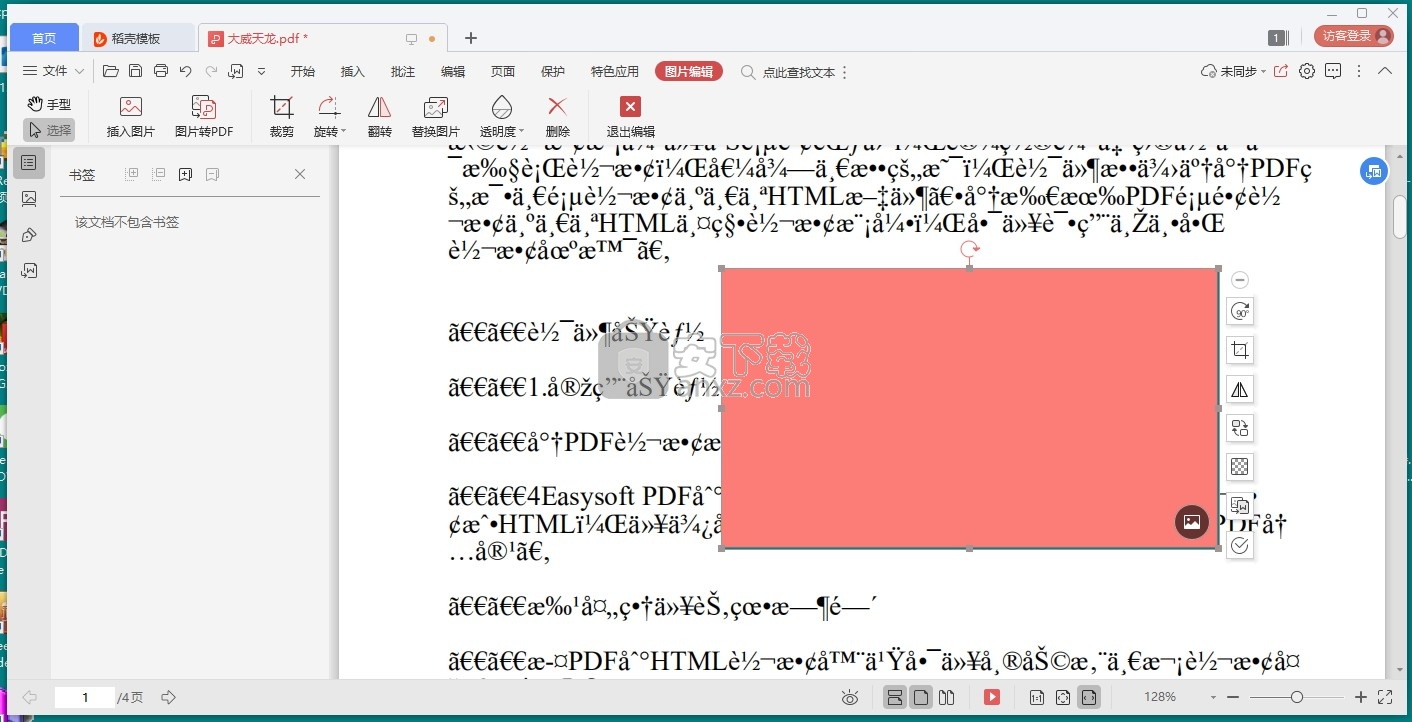Select the Crop (裁剪) tool in ribbon
This screenshot has width=1412, height=722.
point(282,118)
